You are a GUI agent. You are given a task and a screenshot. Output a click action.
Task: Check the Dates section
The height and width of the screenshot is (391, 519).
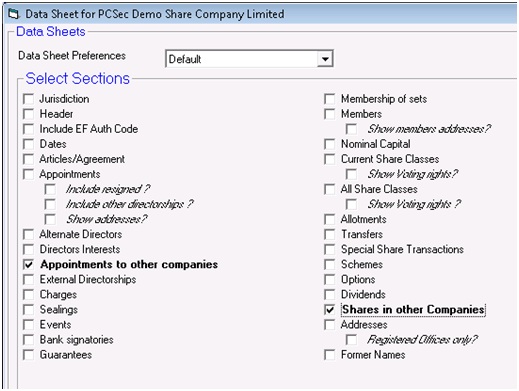pos(29,144)
